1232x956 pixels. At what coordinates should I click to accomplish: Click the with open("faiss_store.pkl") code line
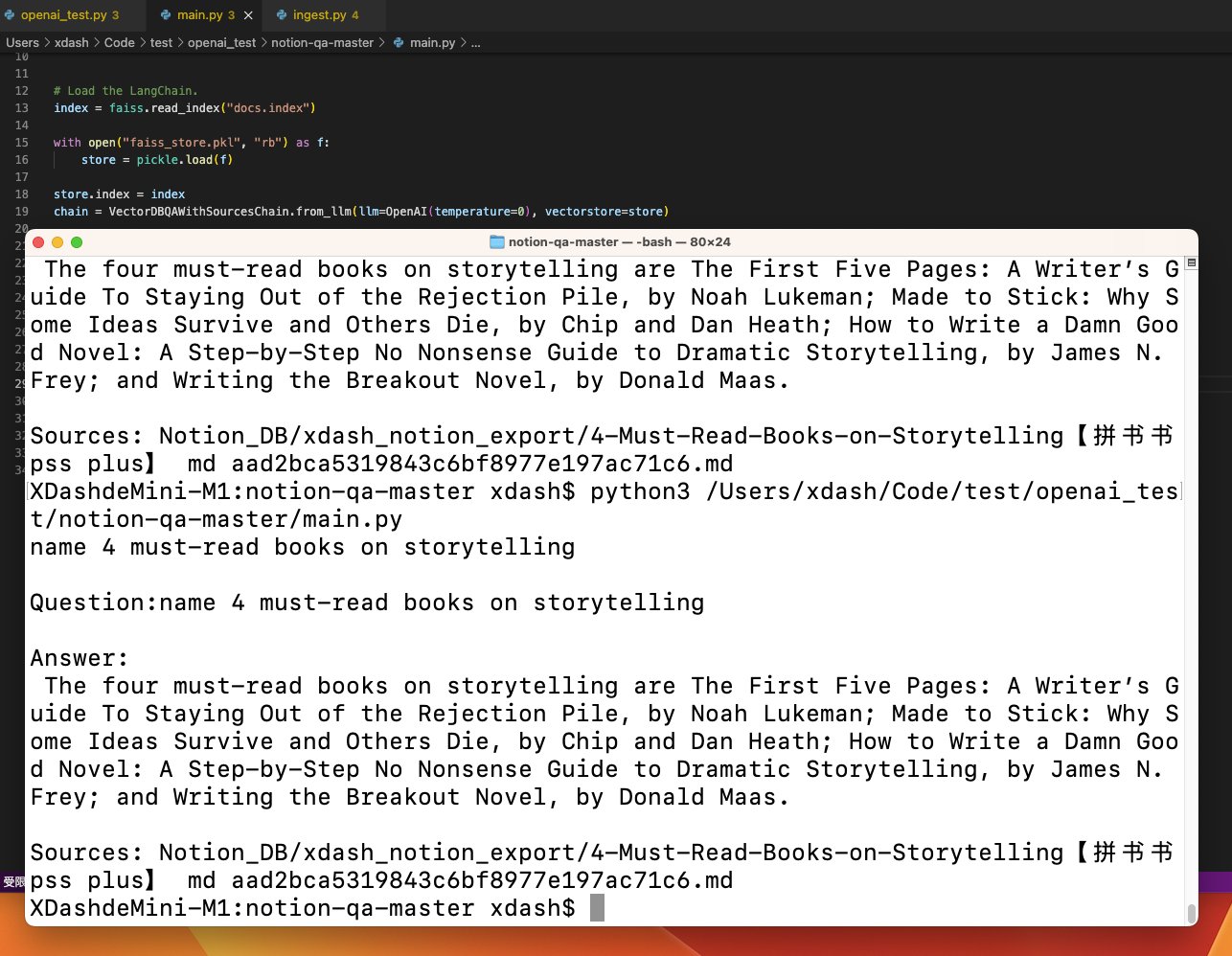click(192, 143)
